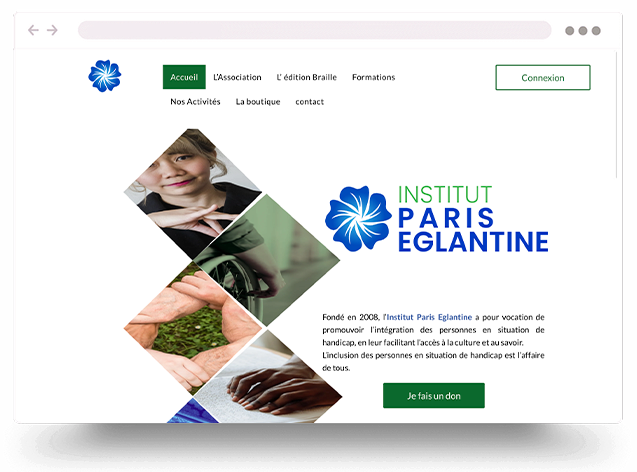Open the Formations menu item
Viewport: 637px width, 472px height.
(373, 77)
